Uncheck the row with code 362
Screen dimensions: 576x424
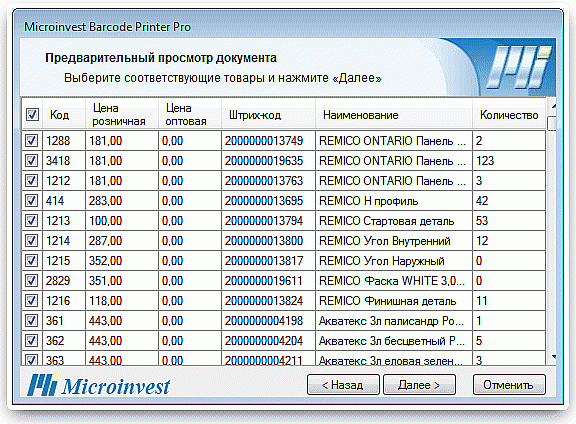[x=31, y=341]
